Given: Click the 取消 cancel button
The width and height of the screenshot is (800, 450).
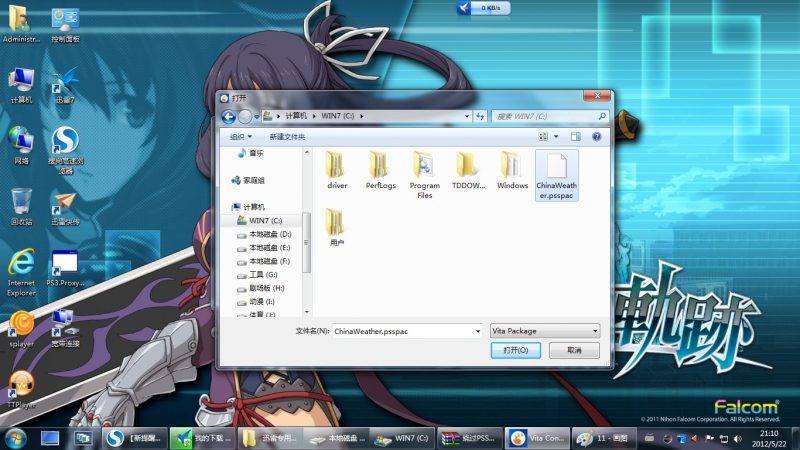Looking at the screenshot, I should (574, 350).
